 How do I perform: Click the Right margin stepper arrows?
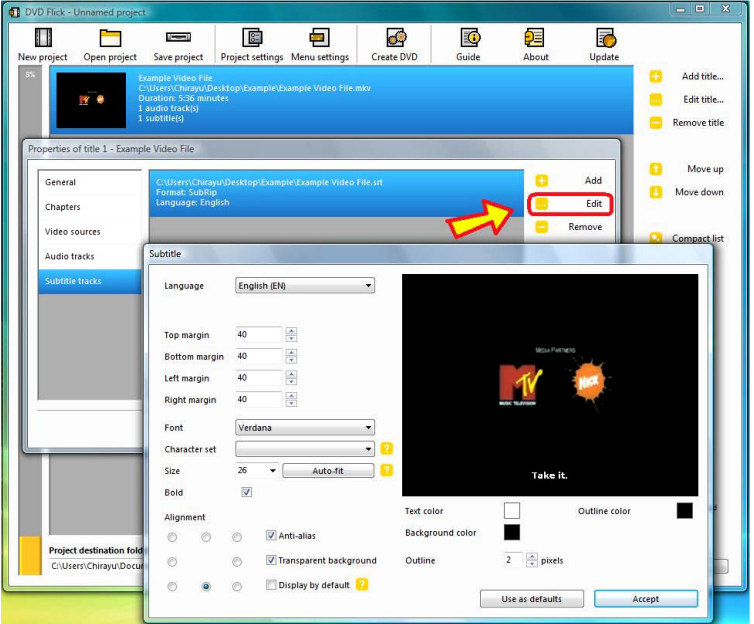click(x=291, y=399)
